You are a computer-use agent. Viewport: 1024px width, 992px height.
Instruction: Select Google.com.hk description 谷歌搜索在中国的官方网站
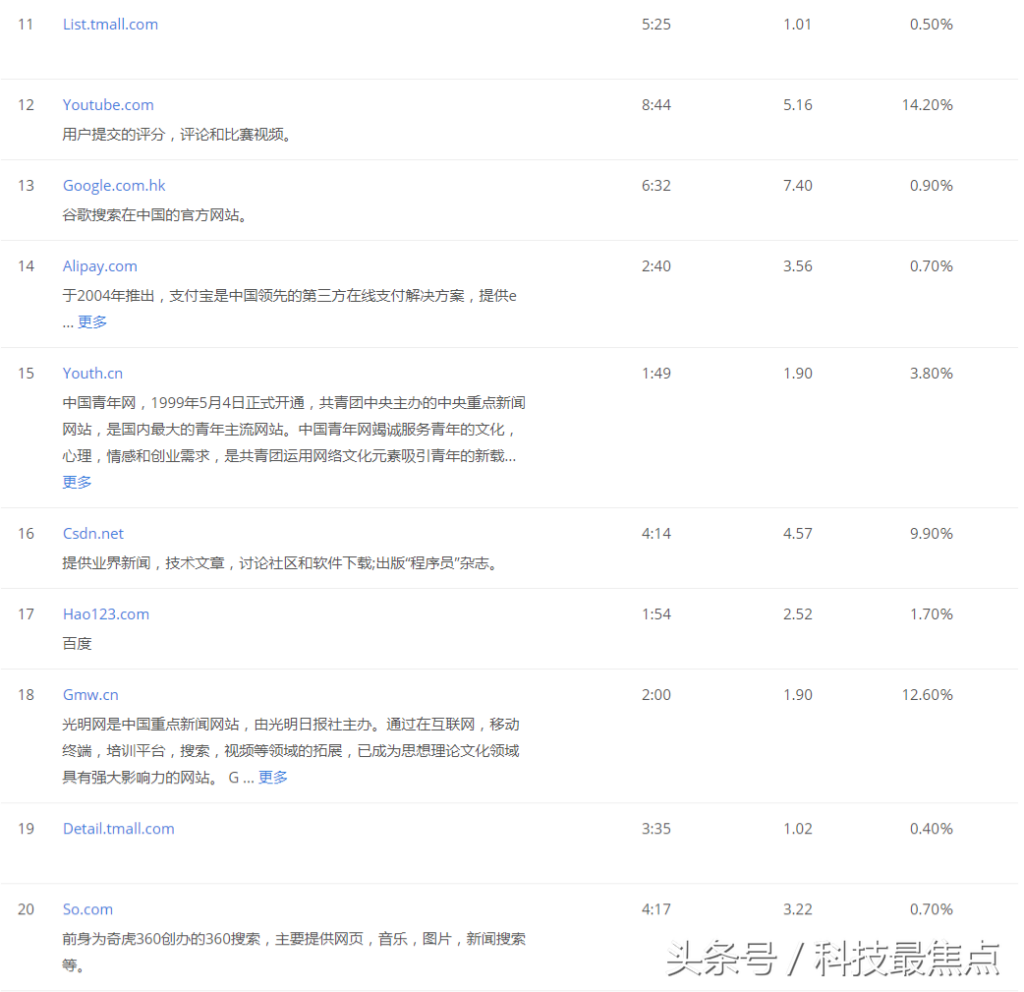(154, 215)
